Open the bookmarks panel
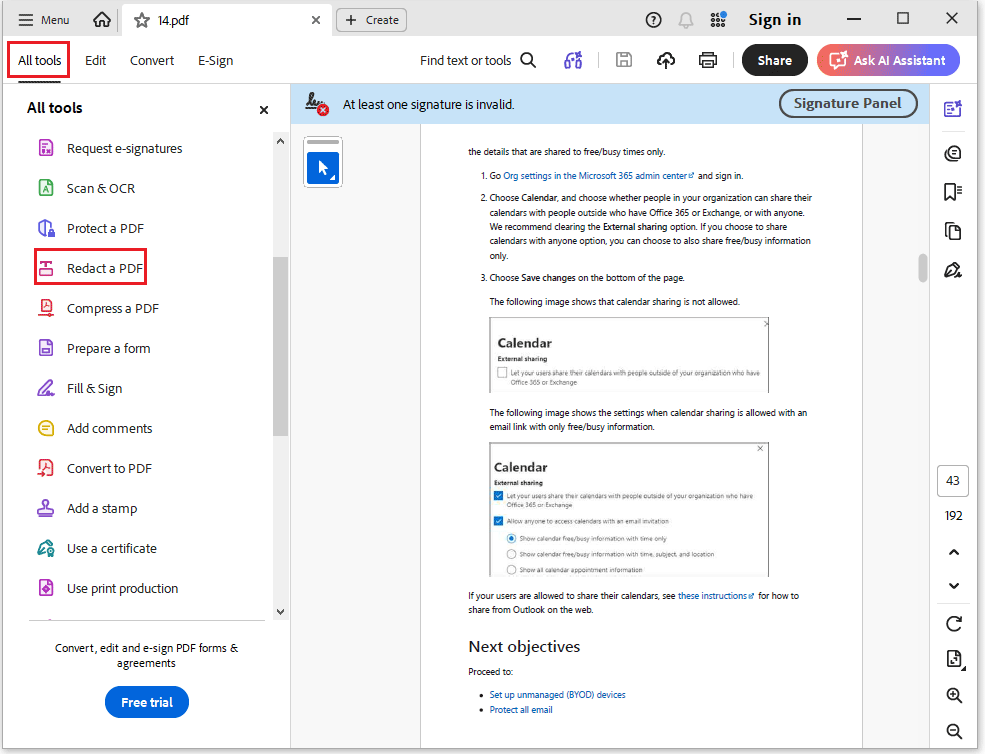This screenshot has width=985, height=754. [952, 192]
